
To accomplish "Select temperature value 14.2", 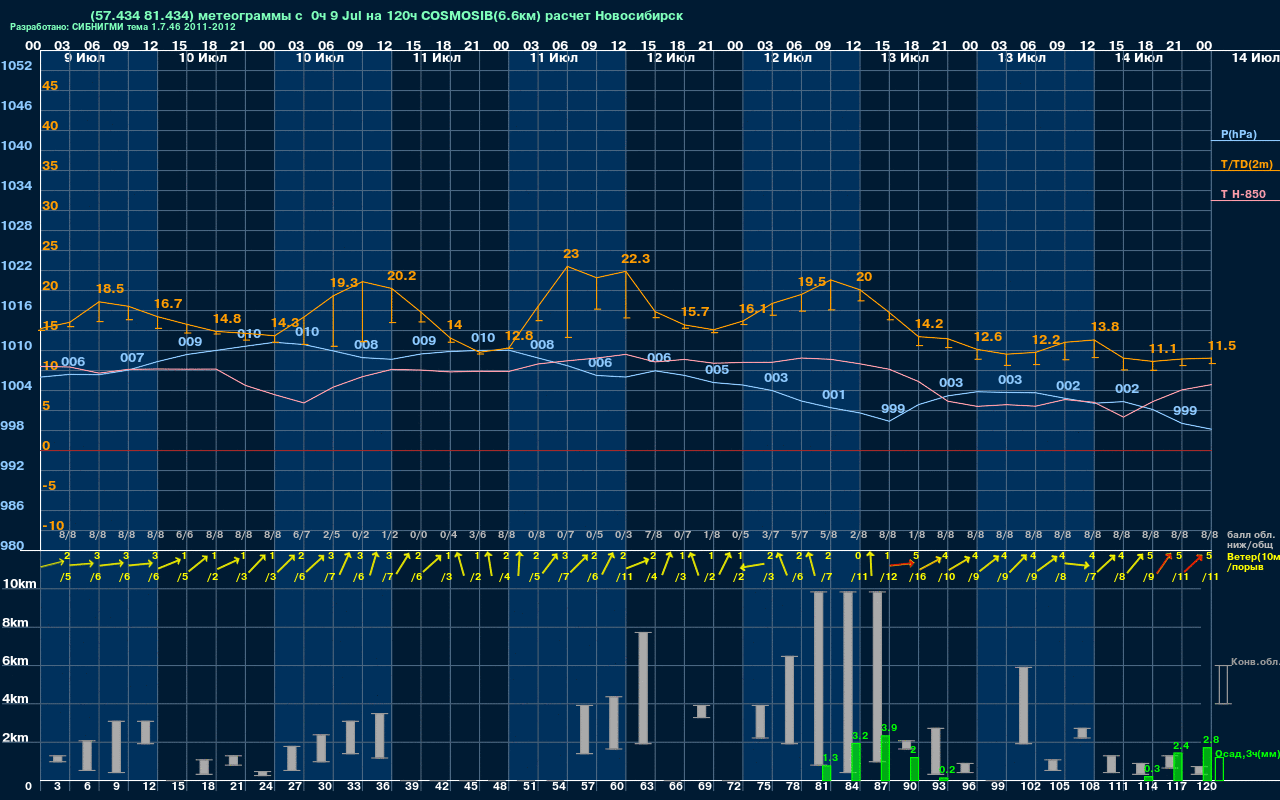I will [929, 323].
